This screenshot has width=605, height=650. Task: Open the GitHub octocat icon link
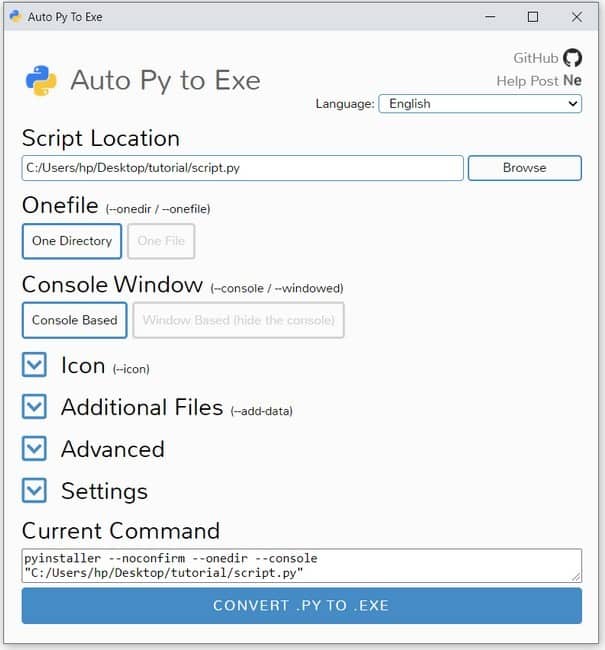(572, 58)
